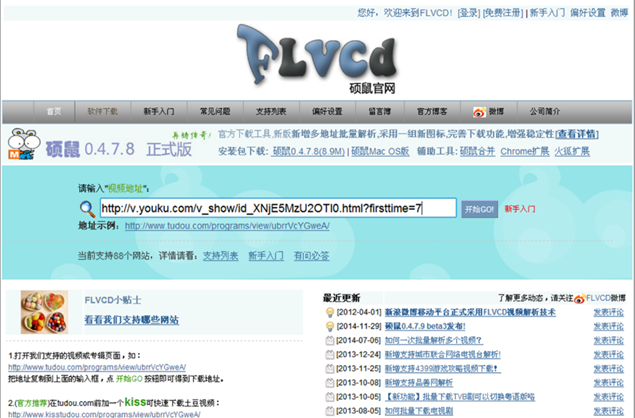Open 如何一次批量解析多个视频 link
This screenshot has height=418, width=635.
coord(434,341)
